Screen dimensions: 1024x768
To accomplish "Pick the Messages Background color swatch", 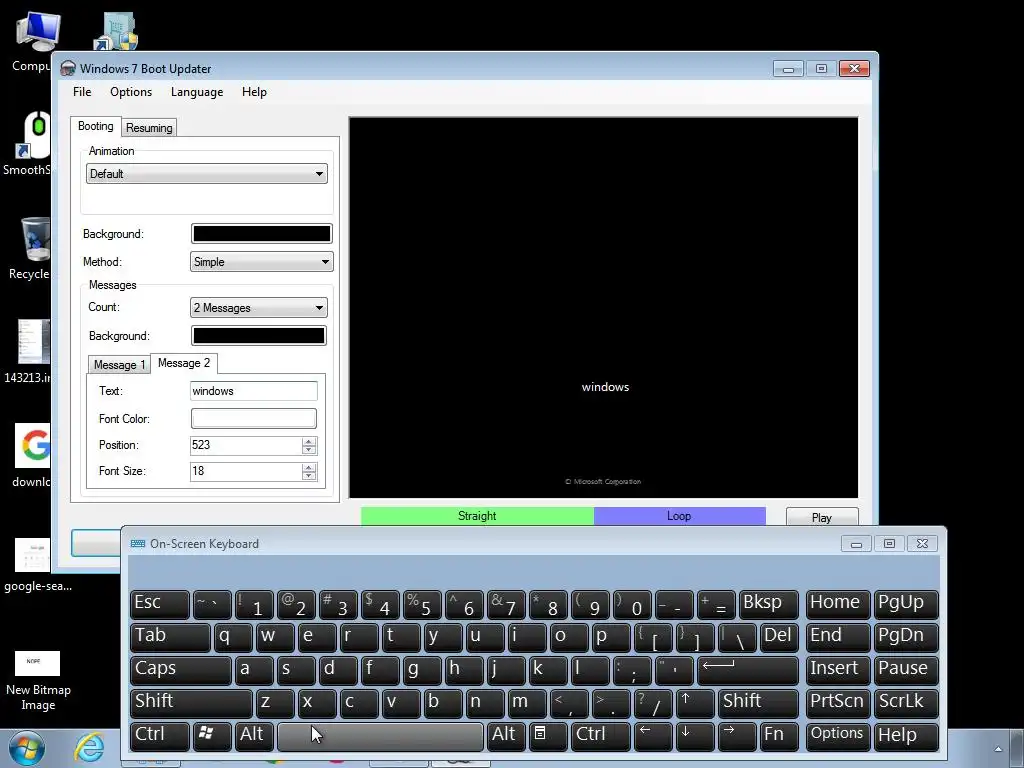I will 259,336.
